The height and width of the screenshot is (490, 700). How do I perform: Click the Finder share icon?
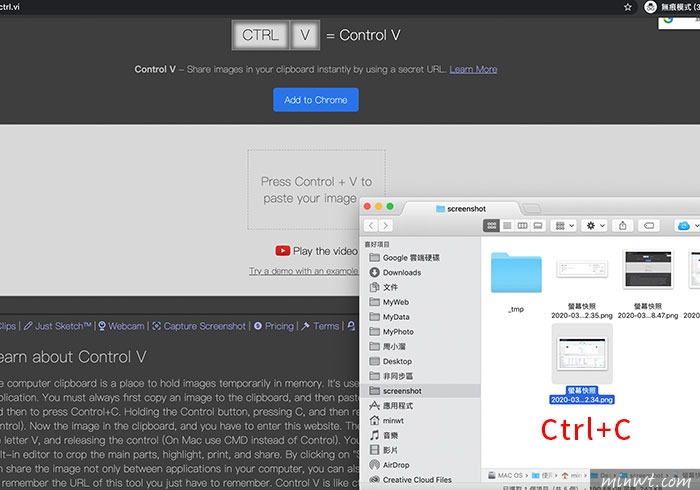click(622, 225)
